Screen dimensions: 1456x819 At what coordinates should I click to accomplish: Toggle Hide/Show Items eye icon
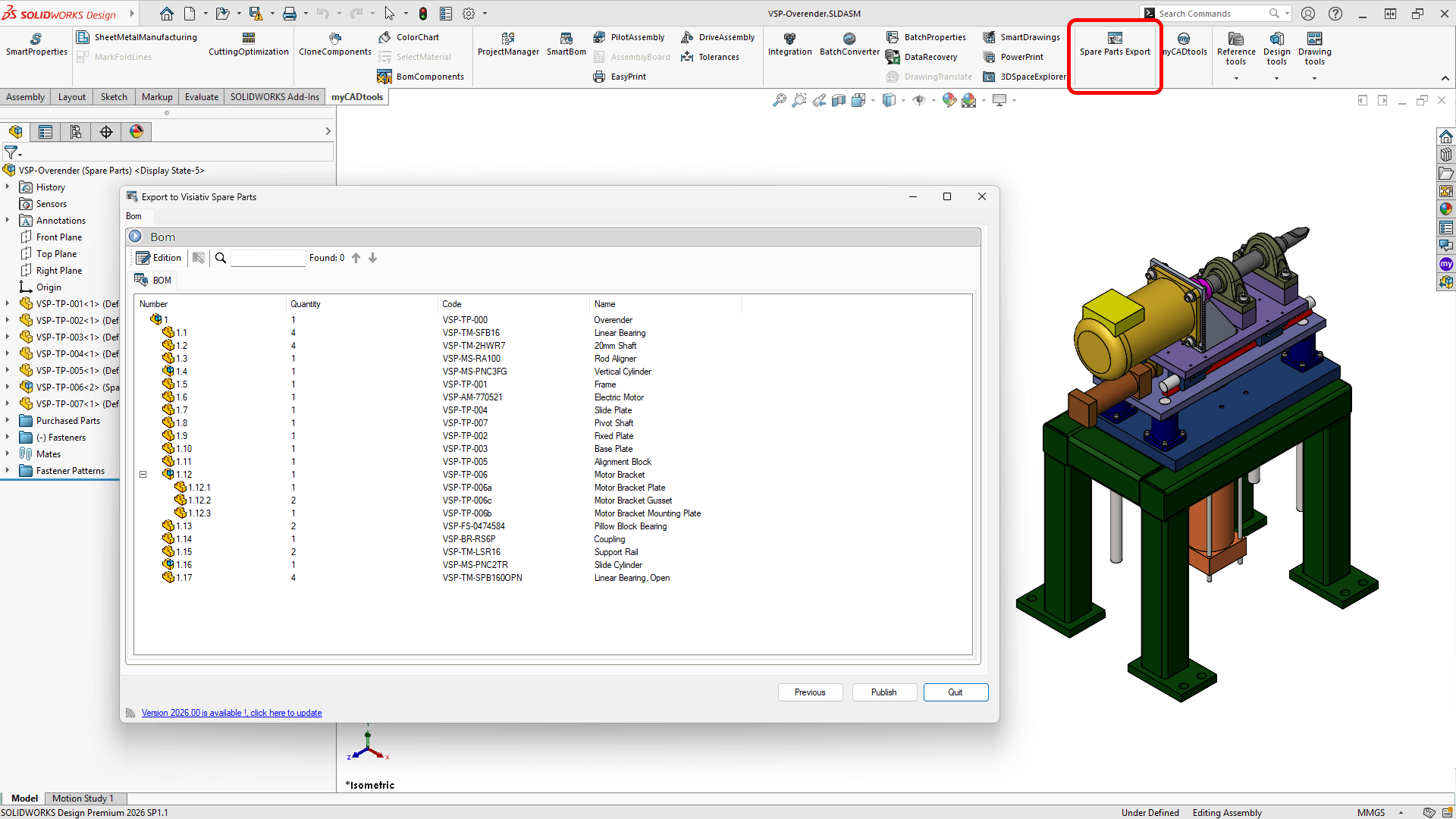point(920,99)
